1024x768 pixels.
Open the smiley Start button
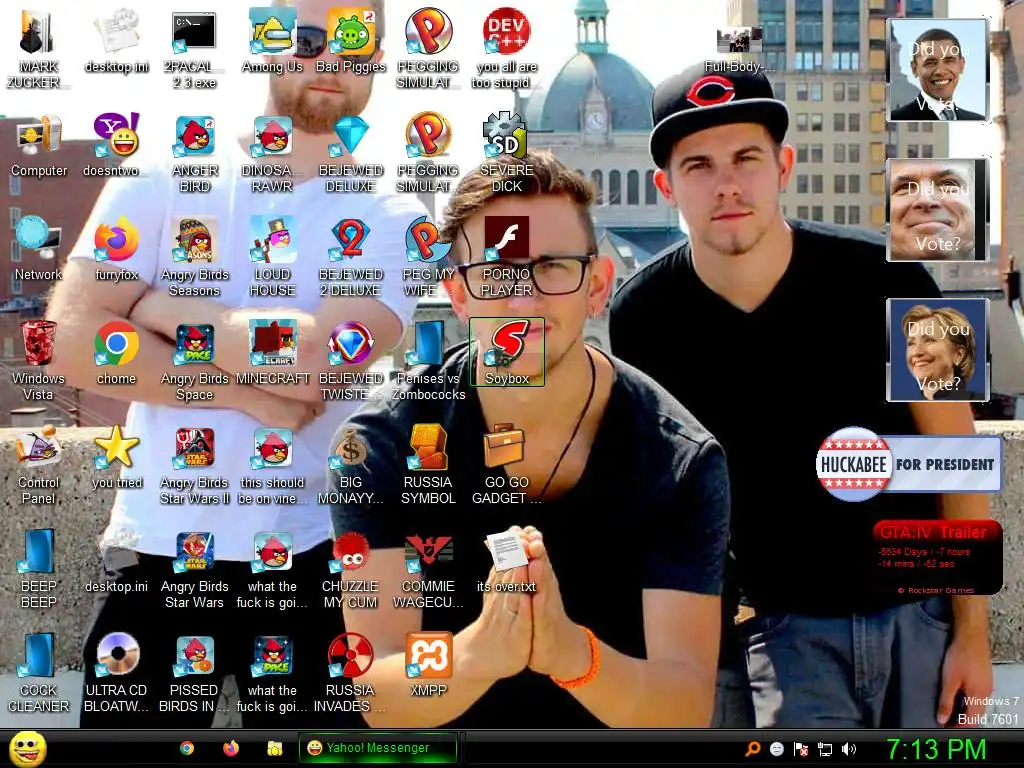[x=27, y=748]
